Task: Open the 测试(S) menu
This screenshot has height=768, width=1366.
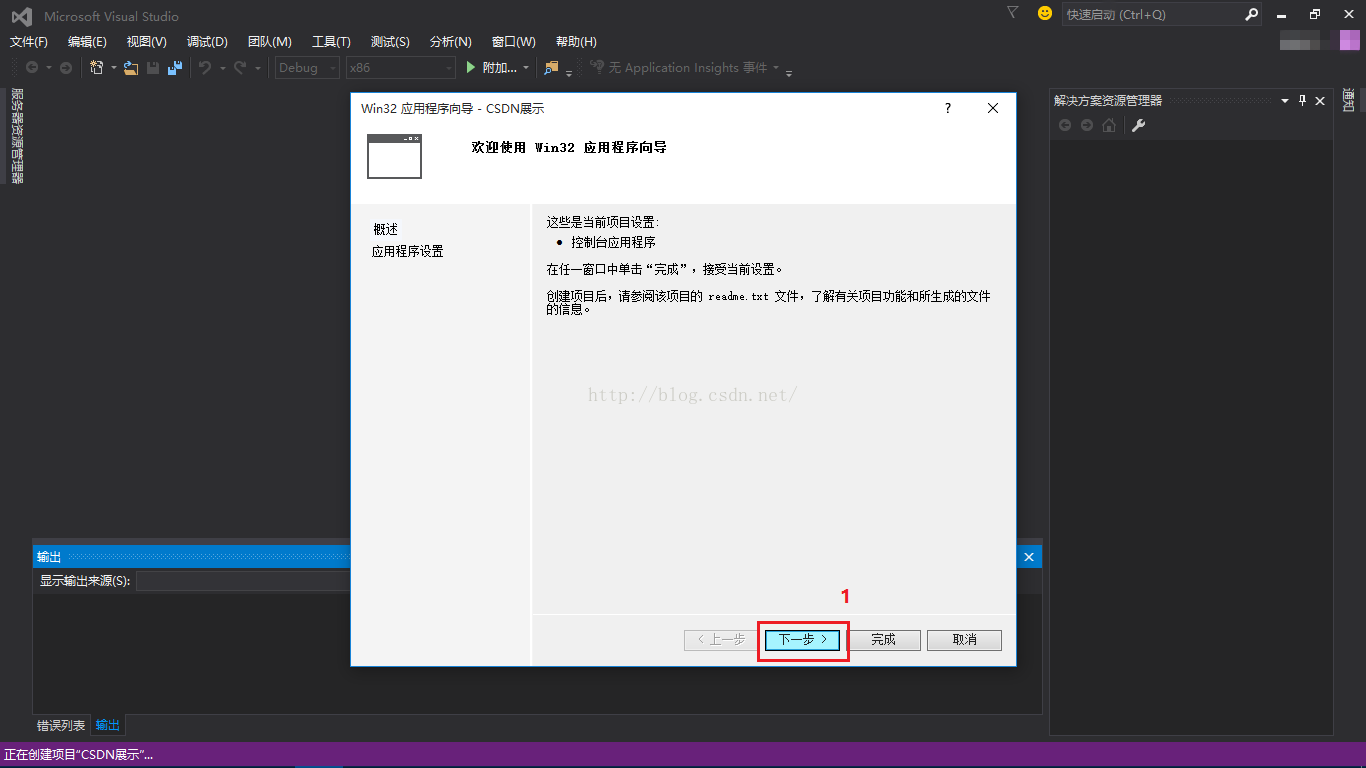Action: click(x=390, y=41)
